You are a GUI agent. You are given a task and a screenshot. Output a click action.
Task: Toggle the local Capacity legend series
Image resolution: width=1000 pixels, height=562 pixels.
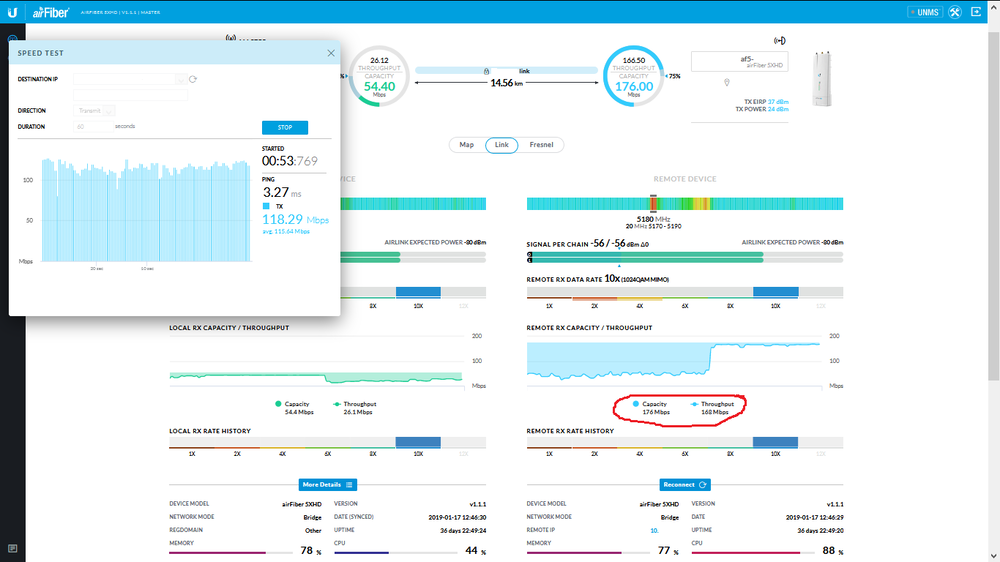click(x=296, y=404)
